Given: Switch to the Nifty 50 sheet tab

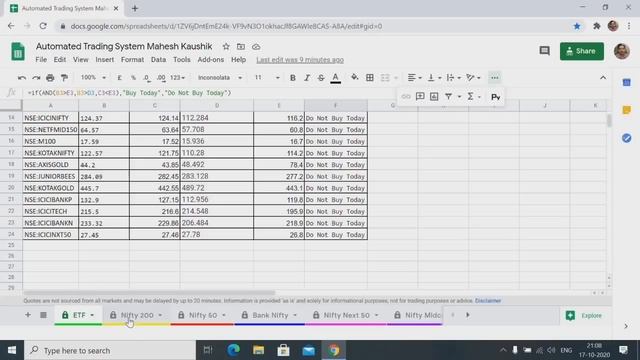Looking at the screenshot, I should tap(203, 315).
